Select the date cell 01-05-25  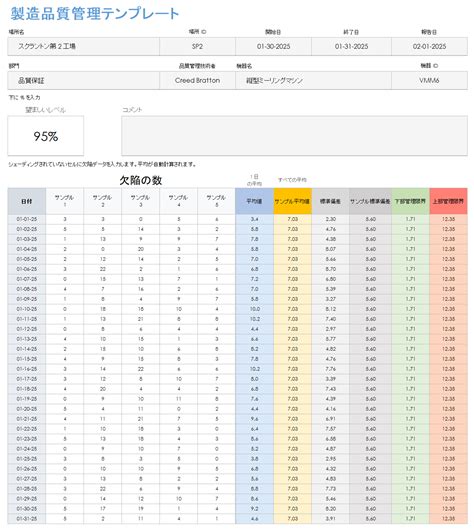pyautogui.click(x=27, y=259)
